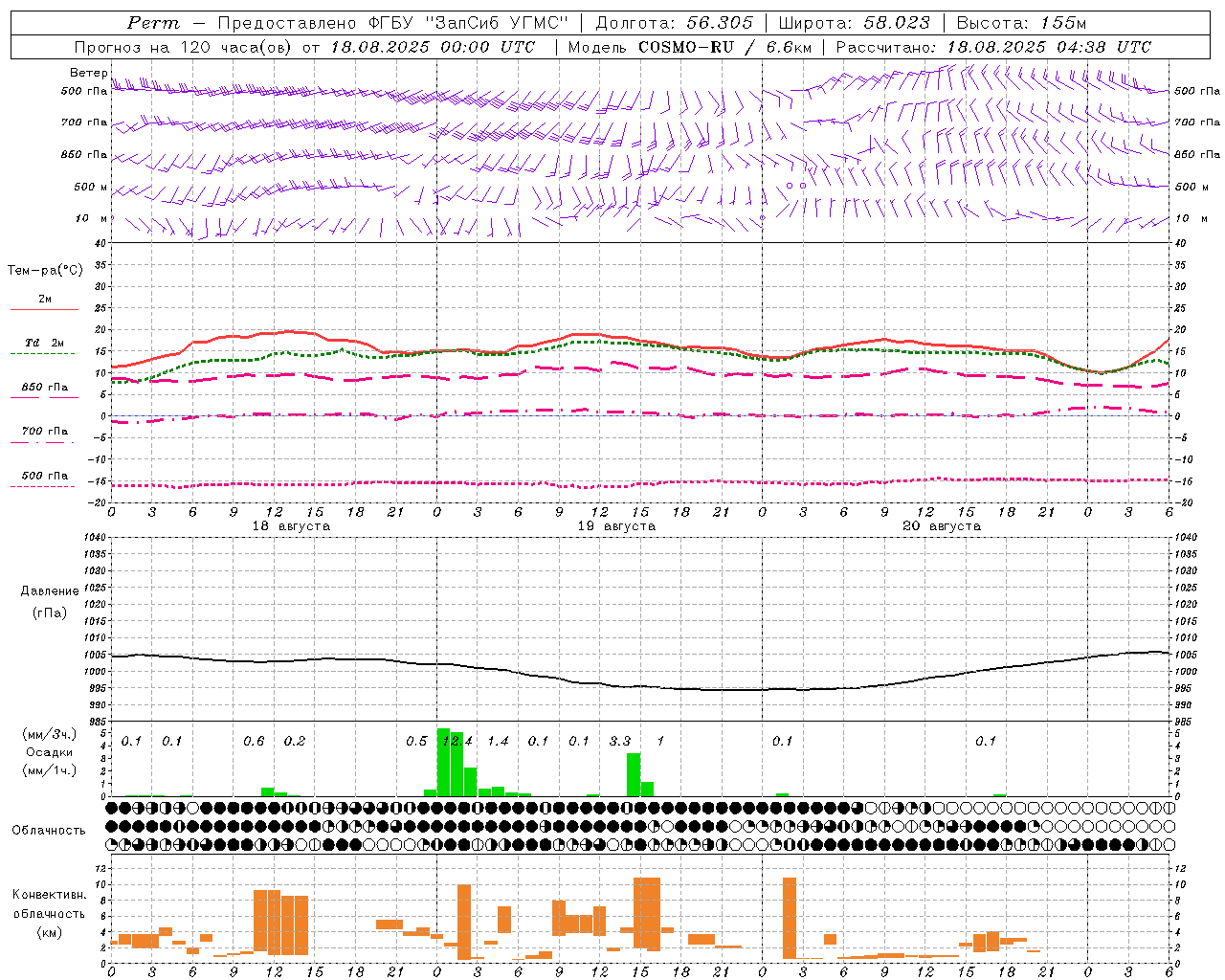Image resolution: width=1225 pixels, height=980 pixels.
Task: Click the "0.6" precipitation total value
Action: [254, 741]
